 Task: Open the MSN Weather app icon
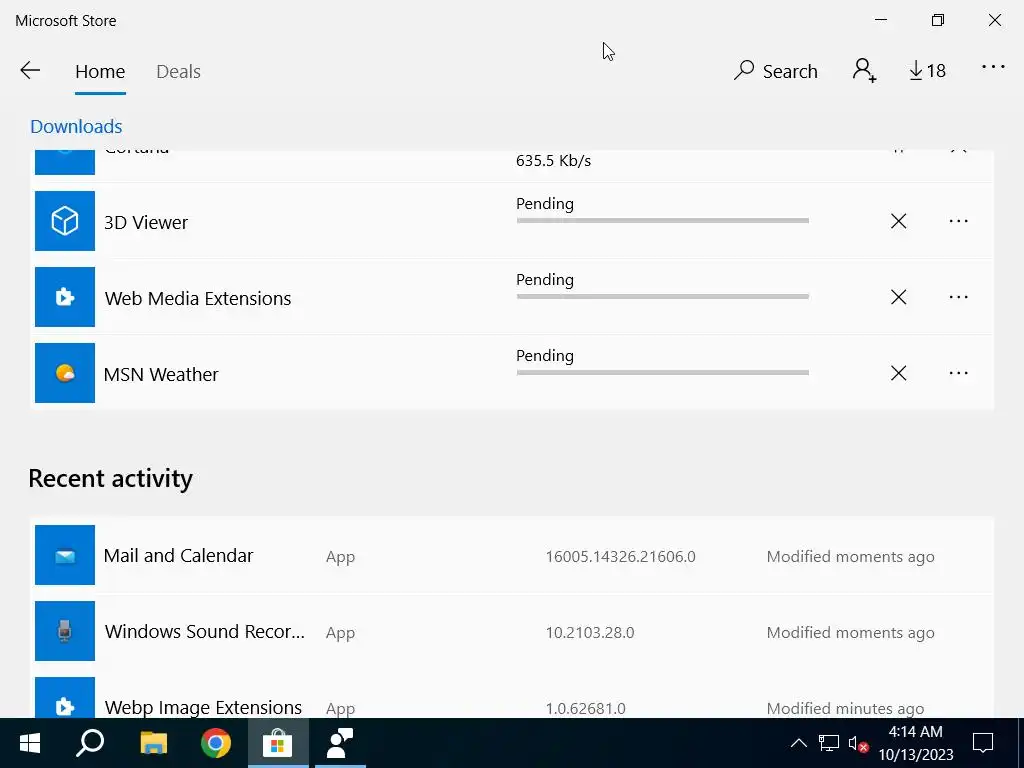[65, 373]
